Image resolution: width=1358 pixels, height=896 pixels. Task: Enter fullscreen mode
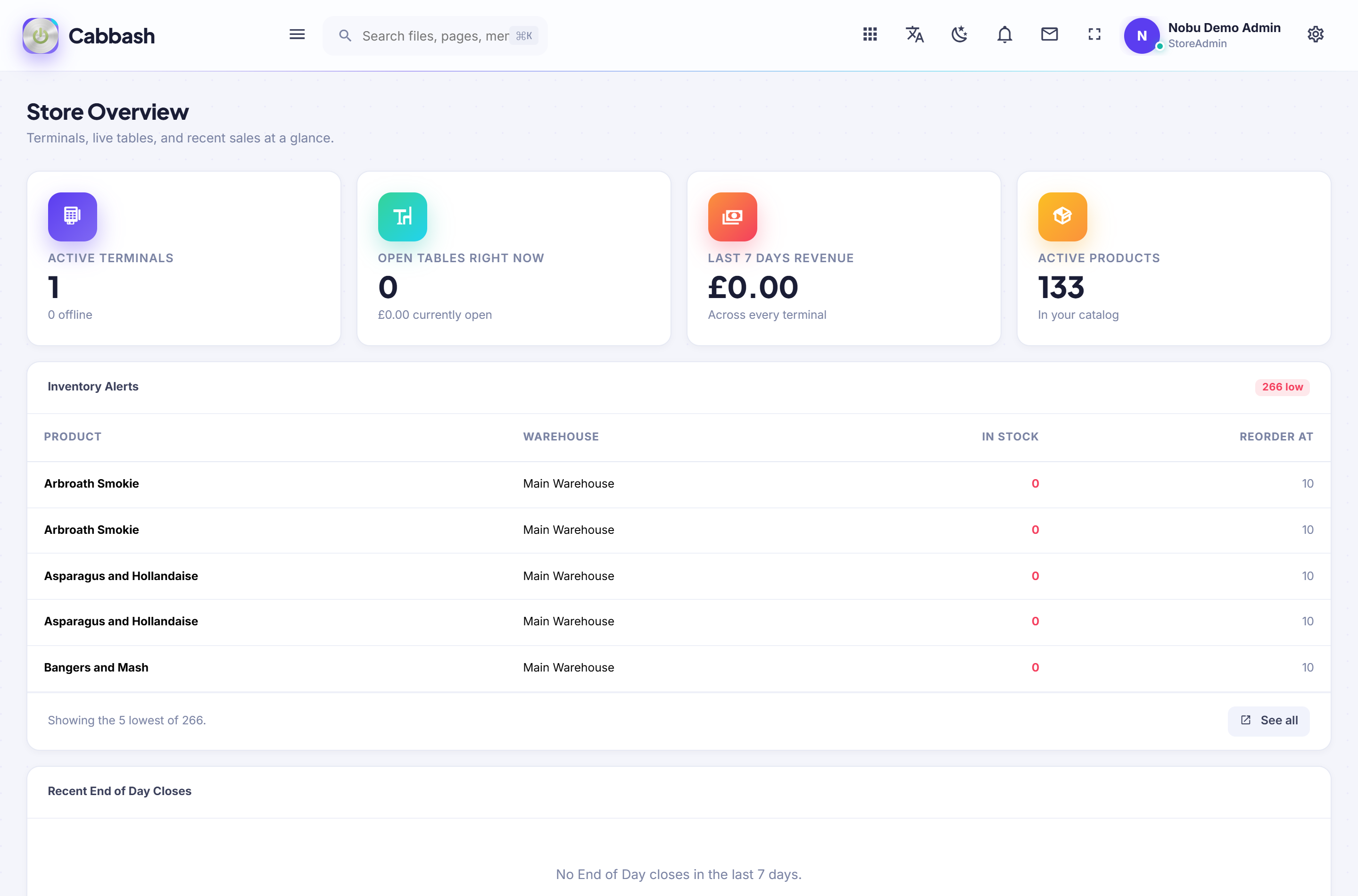pos(1094,35)
